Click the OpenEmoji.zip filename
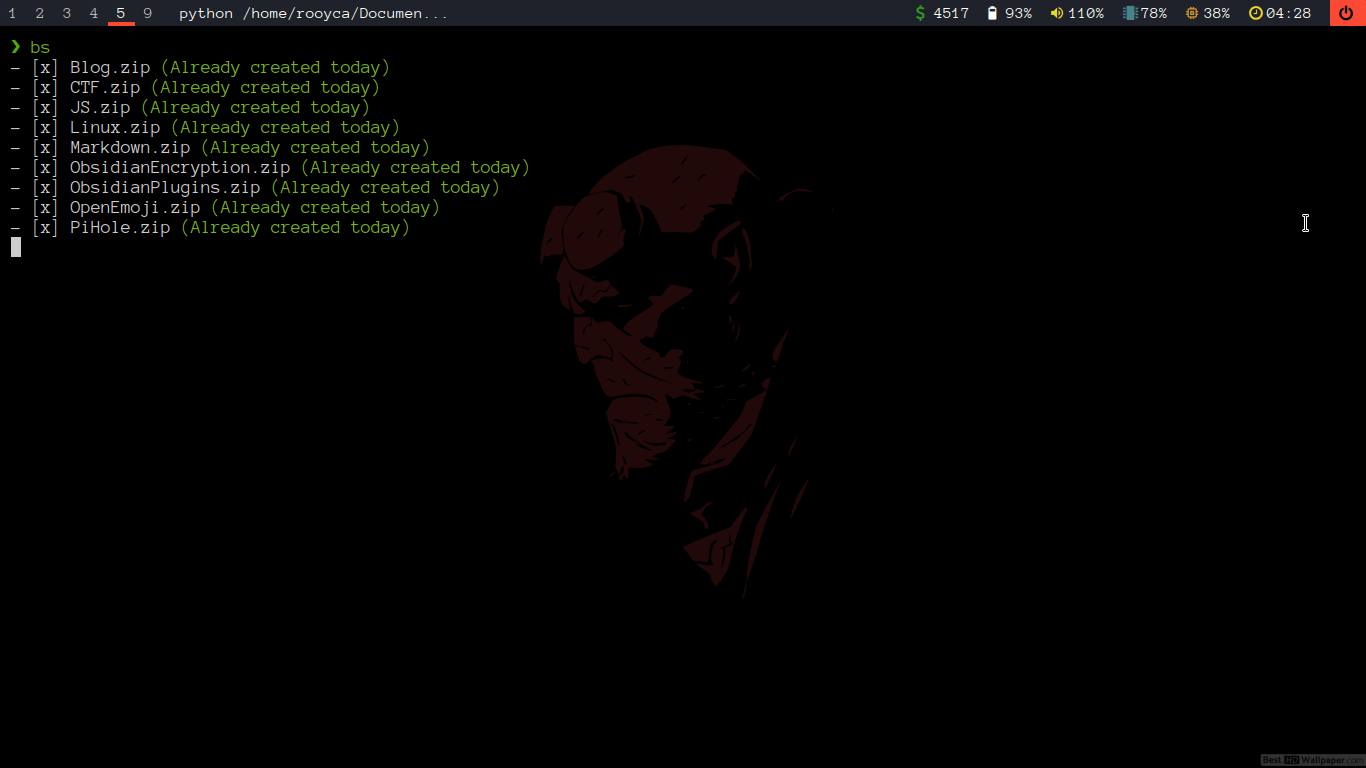Viewport: 1366px width, 768px height. [x=135, y=208]
